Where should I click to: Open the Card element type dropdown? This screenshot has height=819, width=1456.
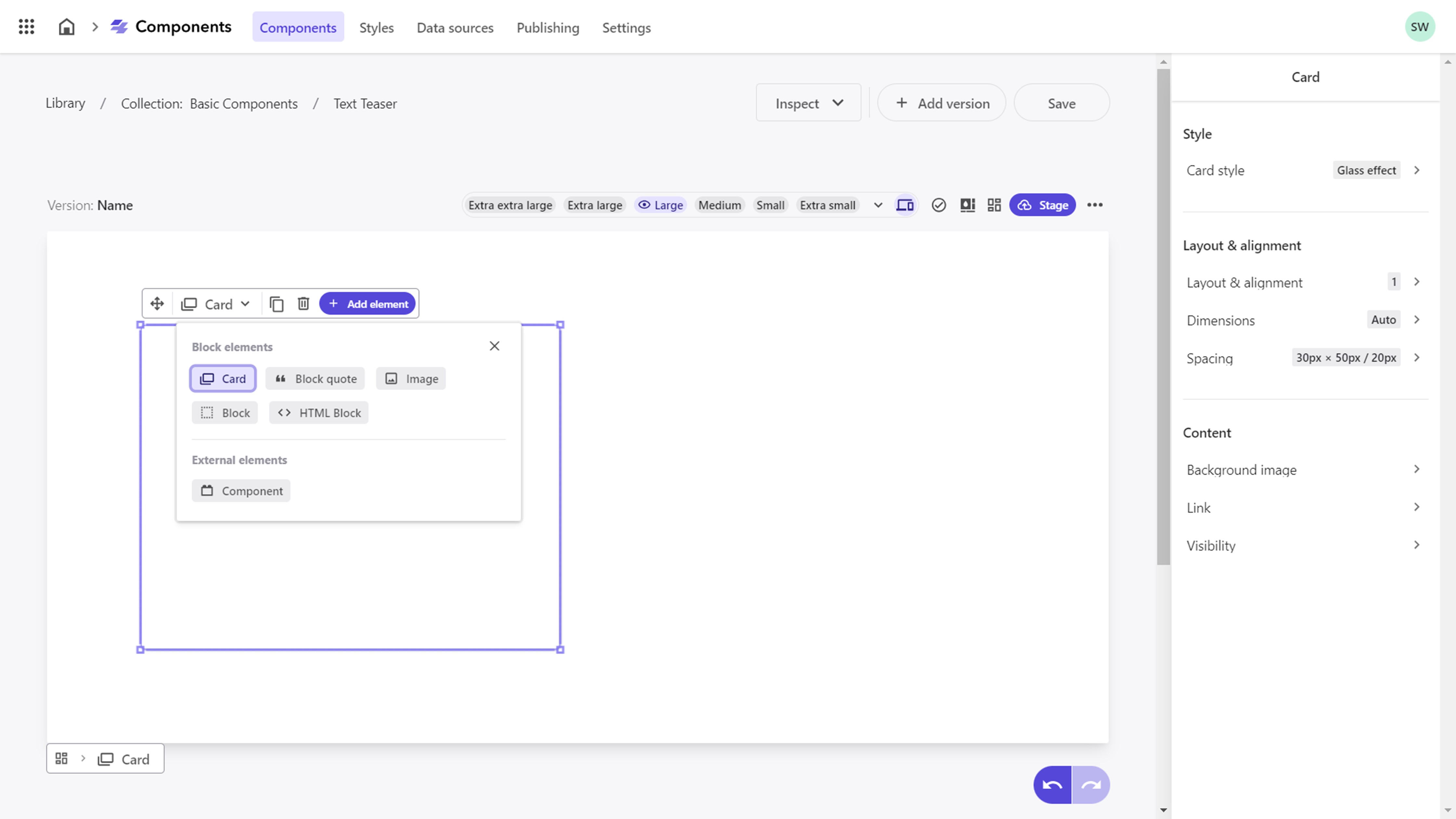click(245, 304)
